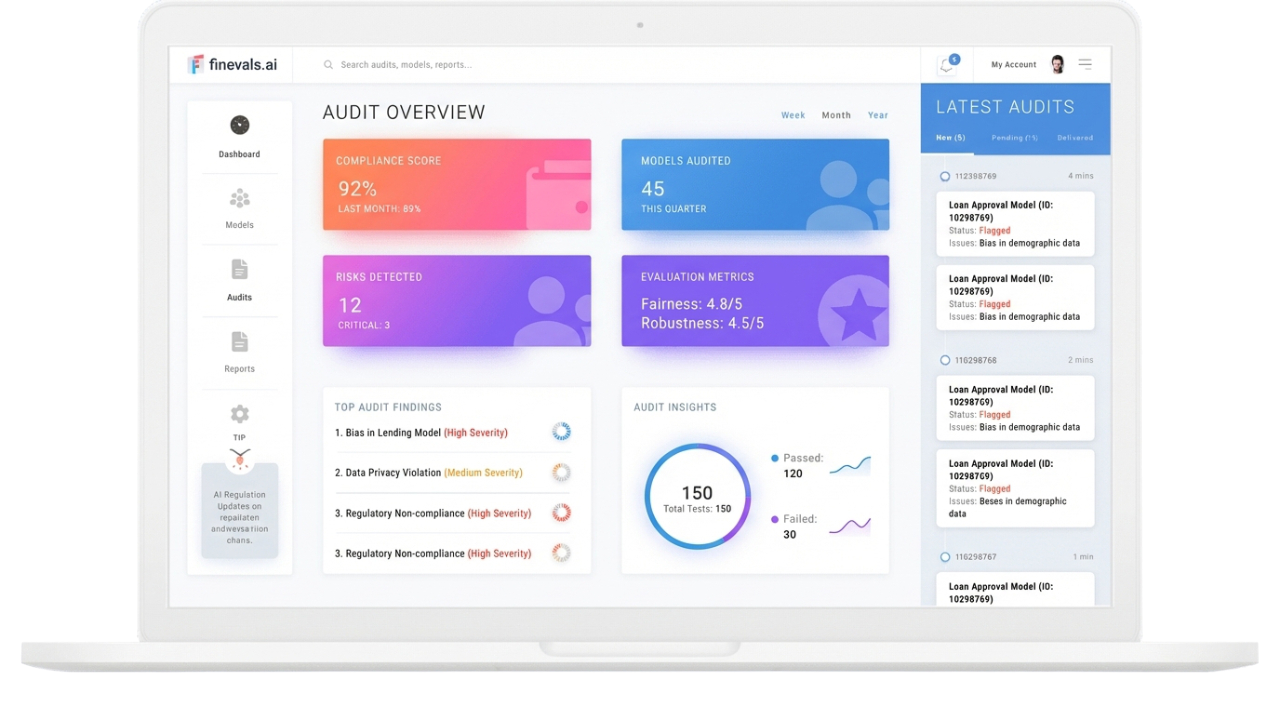
Task: Open notifications bell with badge
Action: [x=946, y=65]
